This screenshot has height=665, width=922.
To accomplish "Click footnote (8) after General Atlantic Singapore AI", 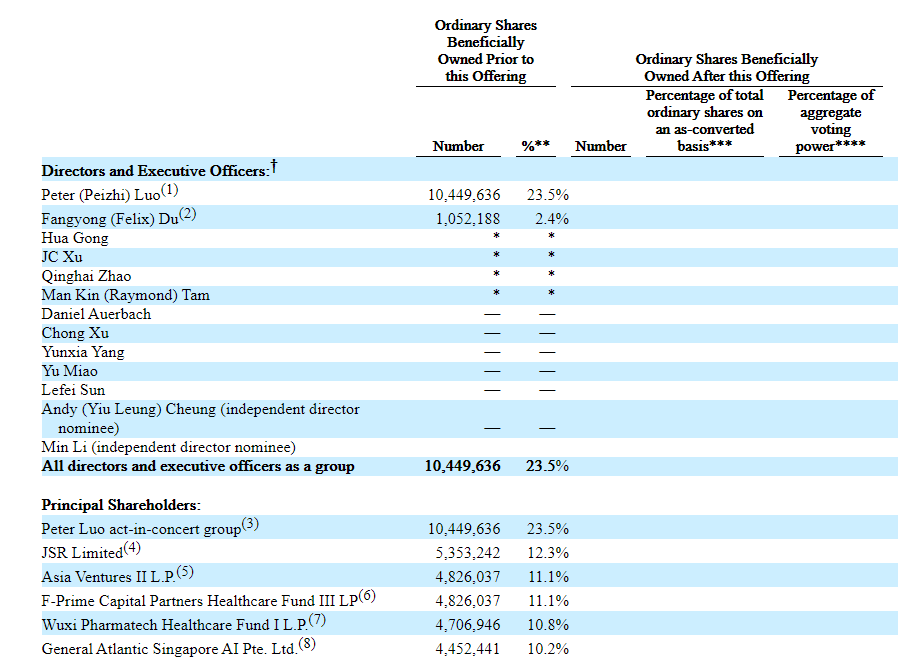I will tap(306, 645).
